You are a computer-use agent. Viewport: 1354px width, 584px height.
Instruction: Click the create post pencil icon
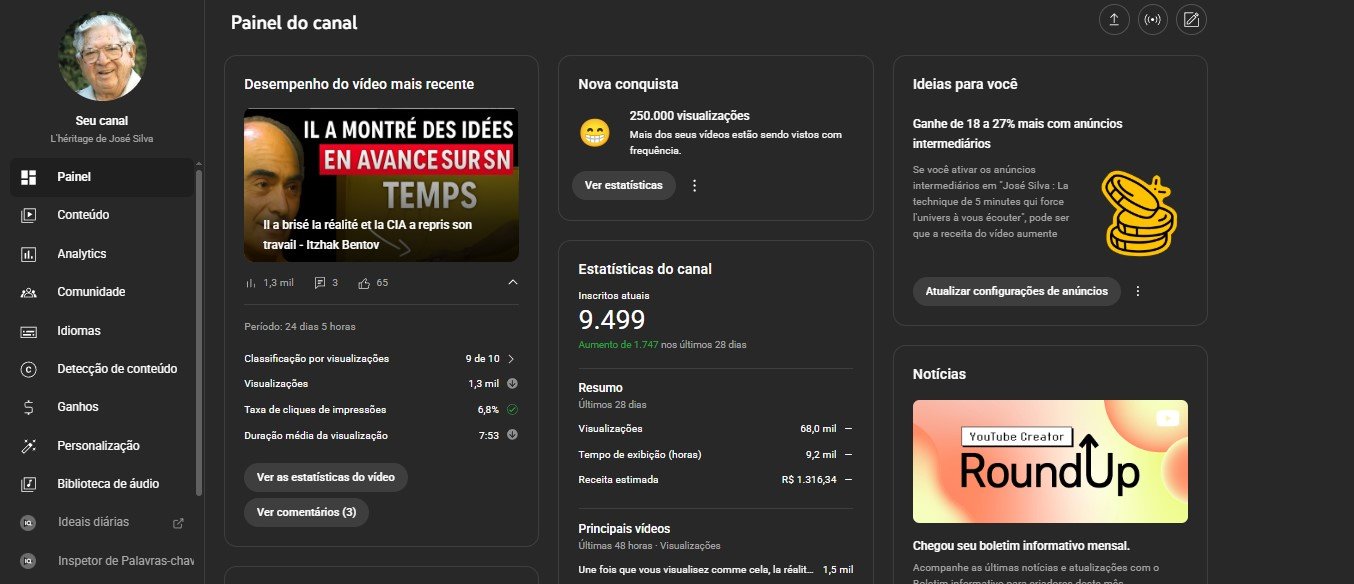[x=1191, y=20]
